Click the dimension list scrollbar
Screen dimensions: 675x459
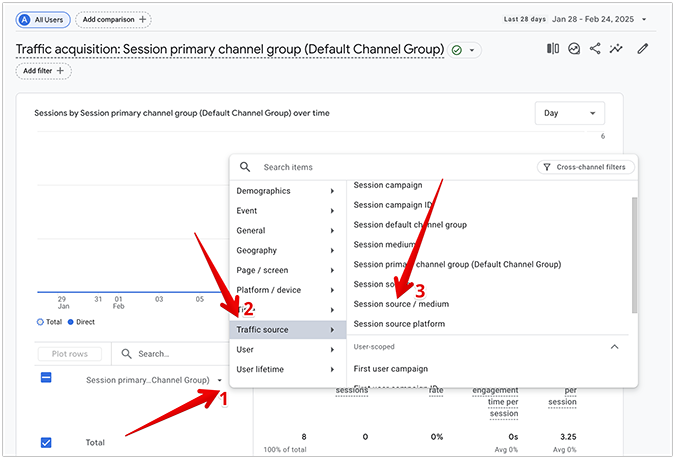click(x=635, y=255)
